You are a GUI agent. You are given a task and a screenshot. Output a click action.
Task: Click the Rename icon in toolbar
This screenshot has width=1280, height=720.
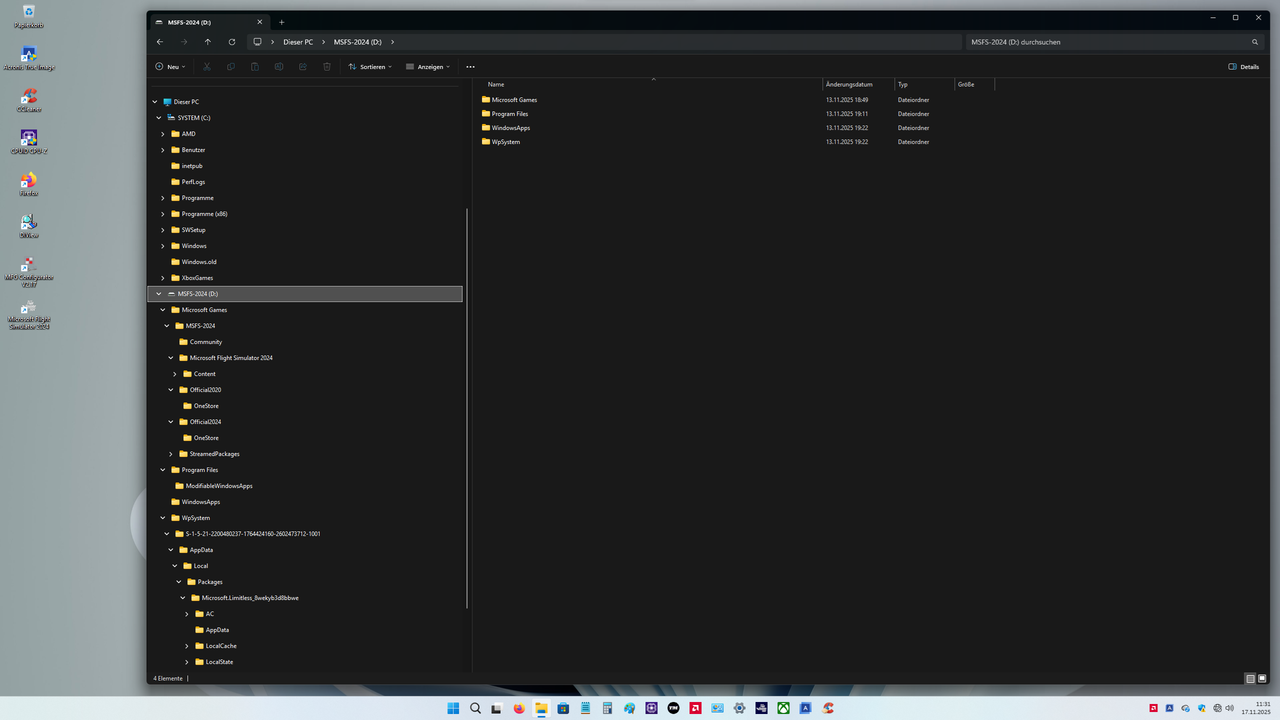(279, 67)
